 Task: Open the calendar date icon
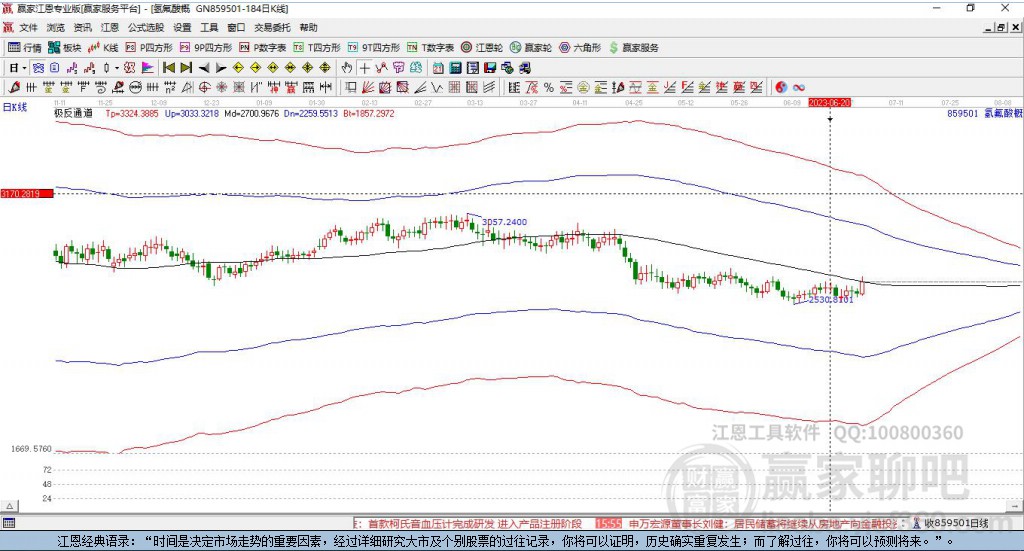coord(438,68)
